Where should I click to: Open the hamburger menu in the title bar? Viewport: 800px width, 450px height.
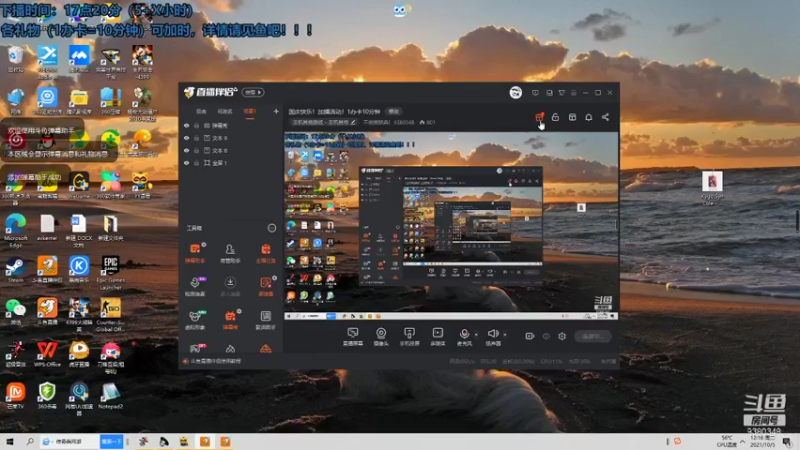pyautogui.click(x=573, y=93)
